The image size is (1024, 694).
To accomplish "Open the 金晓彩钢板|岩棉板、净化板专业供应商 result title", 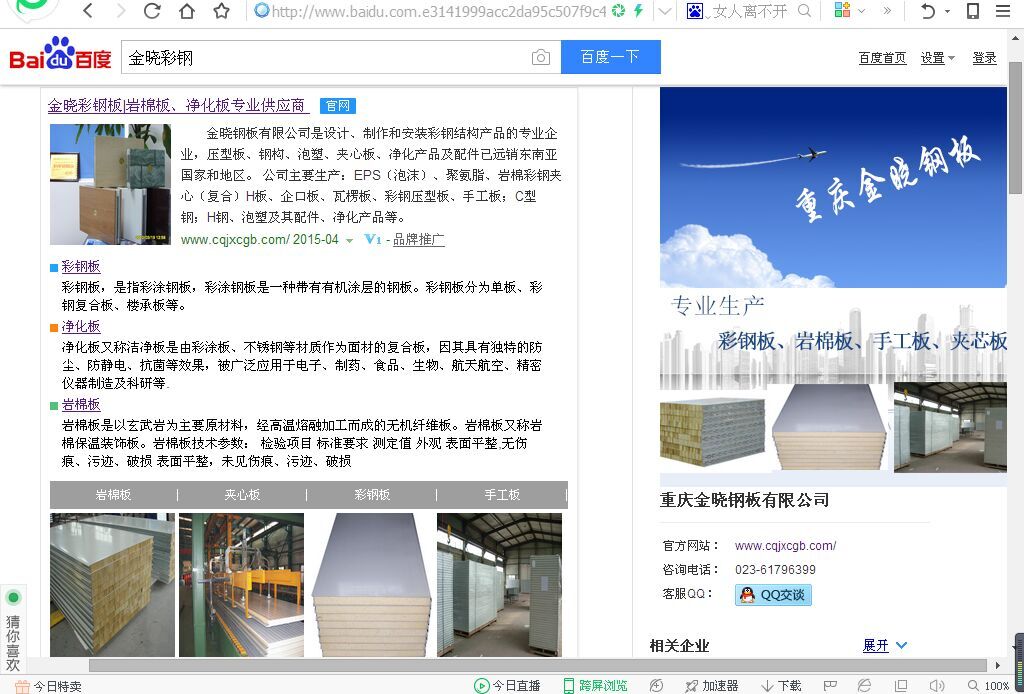I will point(176,105).
